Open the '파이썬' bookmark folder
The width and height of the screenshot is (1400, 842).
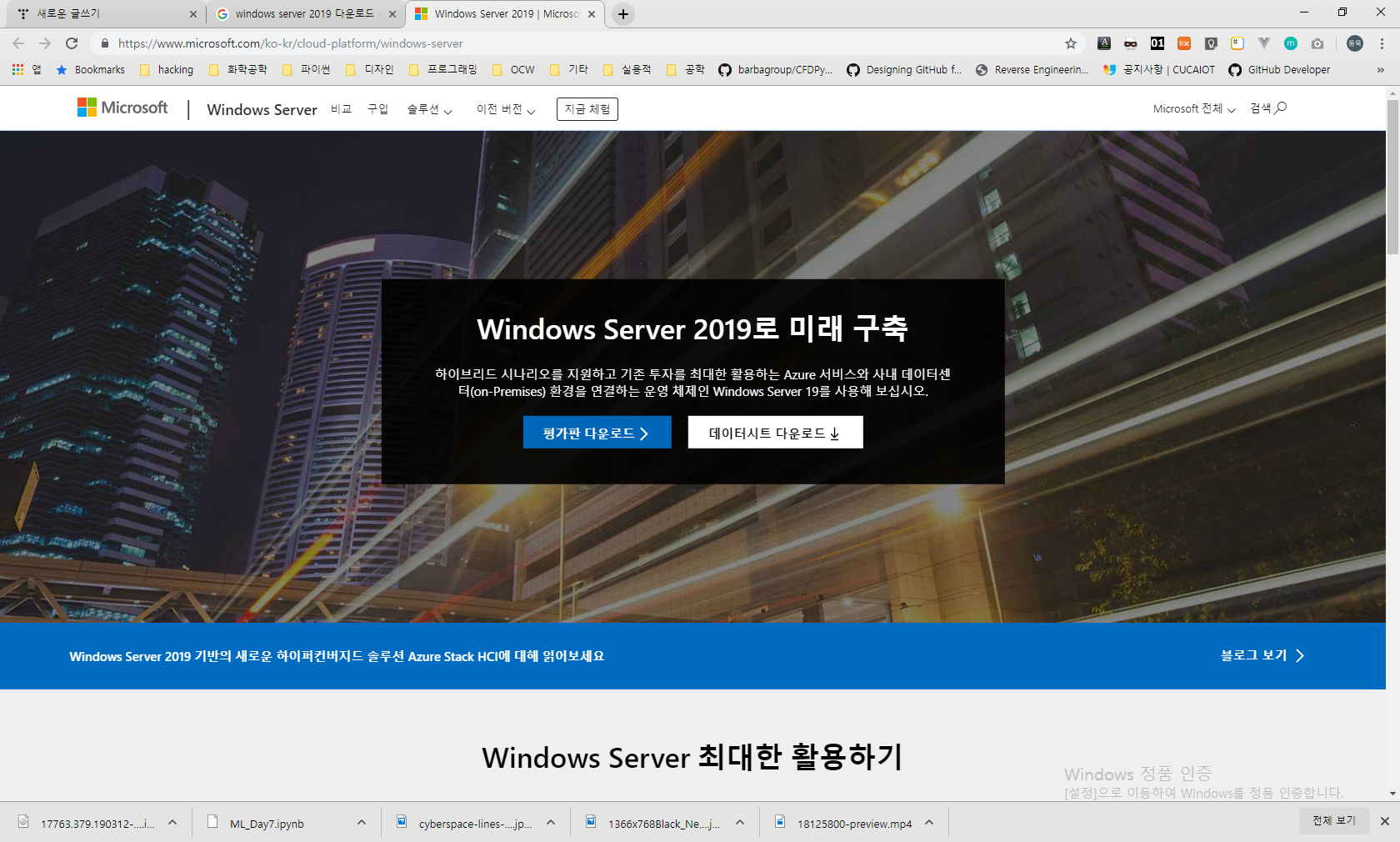[307, 70]
